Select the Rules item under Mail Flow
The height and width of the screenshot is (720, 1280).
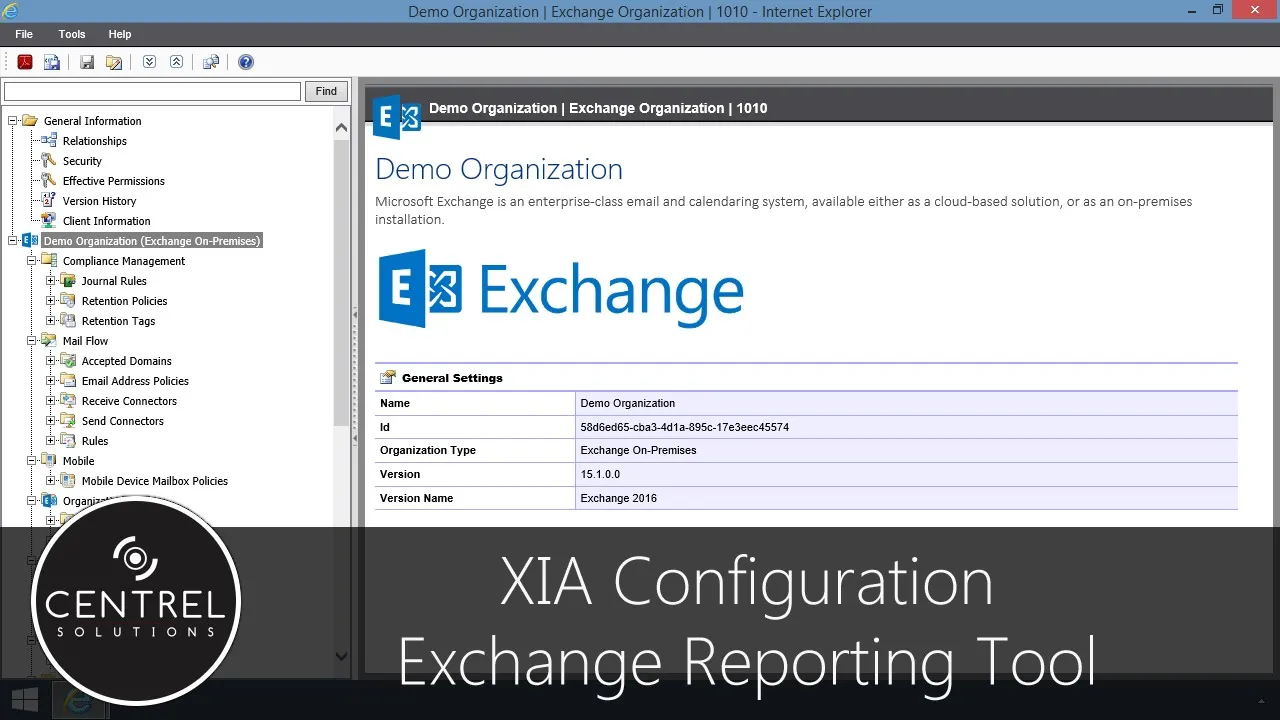pos(95,441)
